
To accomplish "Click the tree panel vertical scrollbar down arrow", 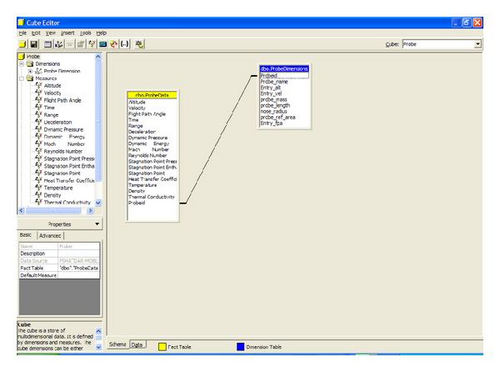I will (98, 202).
